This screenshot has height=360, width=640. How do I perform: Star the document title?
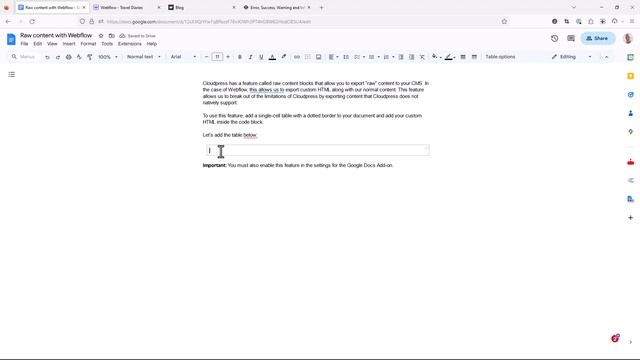click(101, 36)
